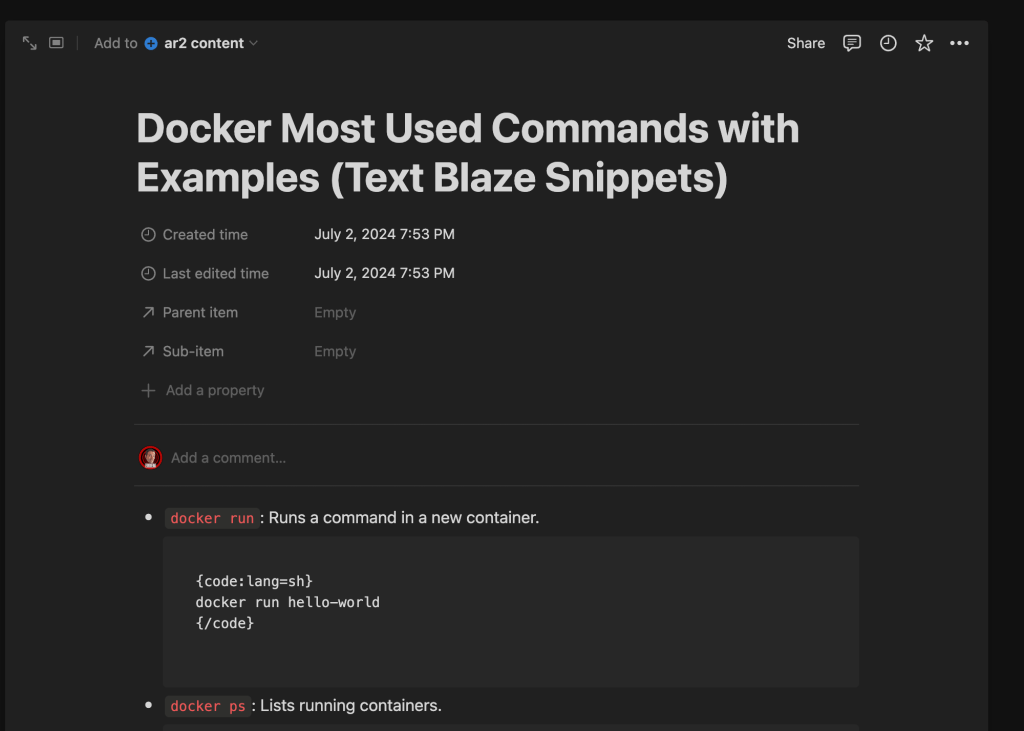The width and height of the screenshot is (1024, 731).
Task: Switch peek mode layout icon
Action: 56,42
